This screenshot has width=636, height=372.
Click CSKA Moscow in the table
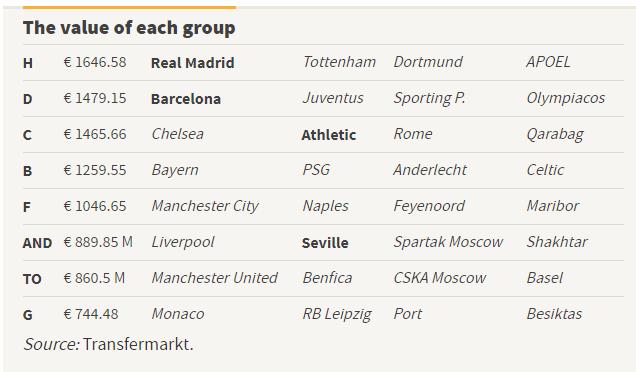pos(440,278)
